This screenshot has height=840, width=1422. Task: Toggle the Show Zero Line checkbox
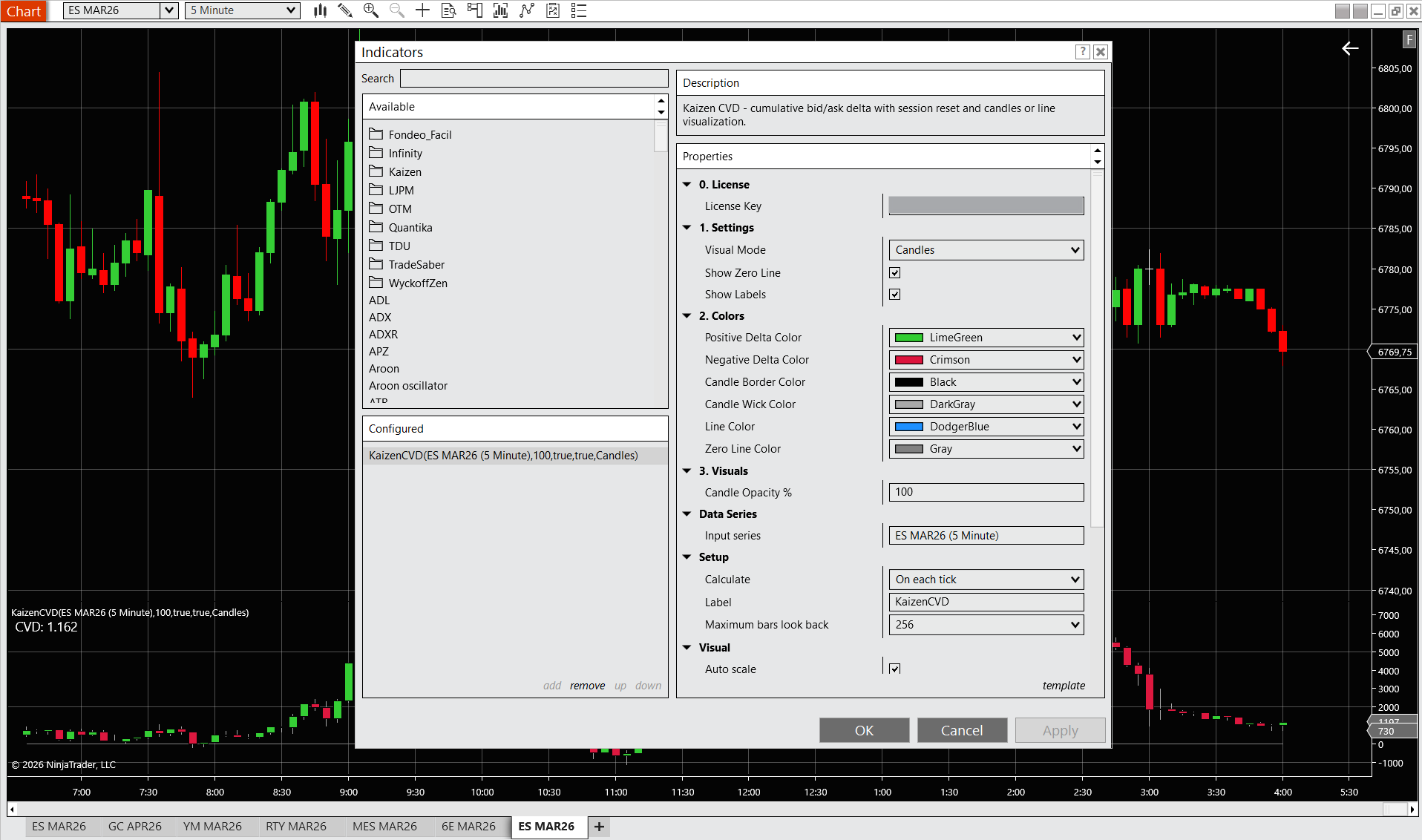[895, 273]
